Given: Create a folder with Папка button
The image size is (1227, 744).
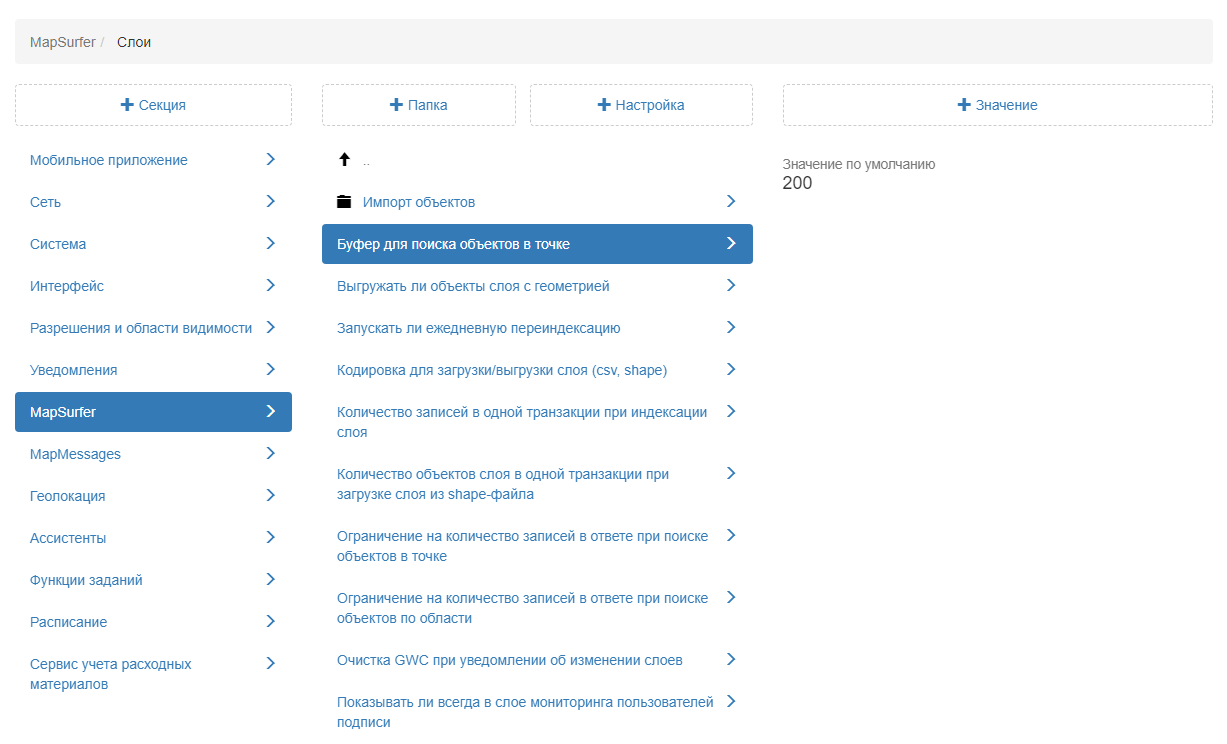Looking at the screenshot, I should pyautogui.click(x=419, y=105).
